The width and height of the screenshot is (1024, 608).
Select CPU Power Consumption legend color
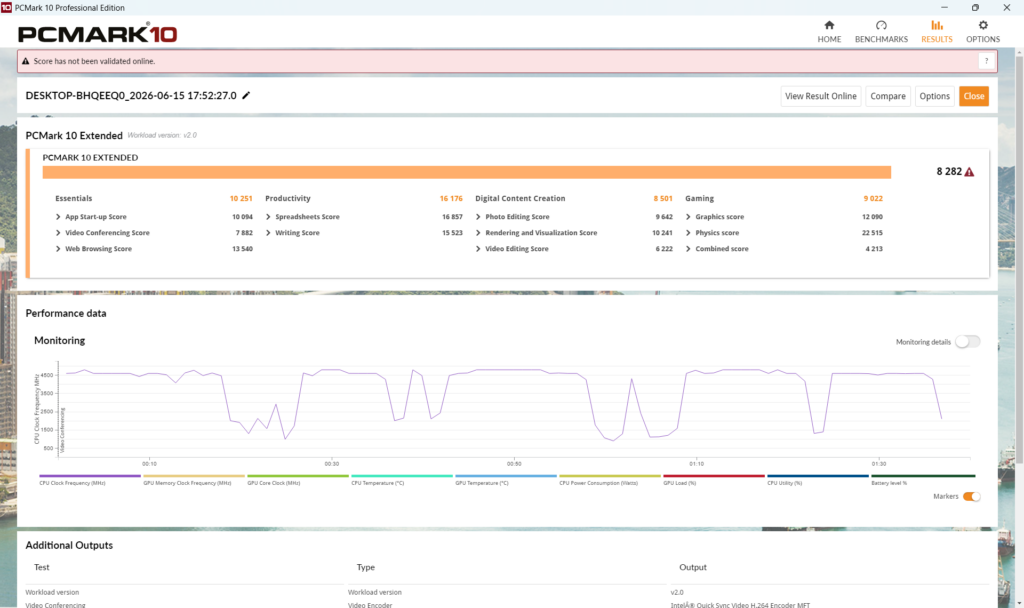610,476
